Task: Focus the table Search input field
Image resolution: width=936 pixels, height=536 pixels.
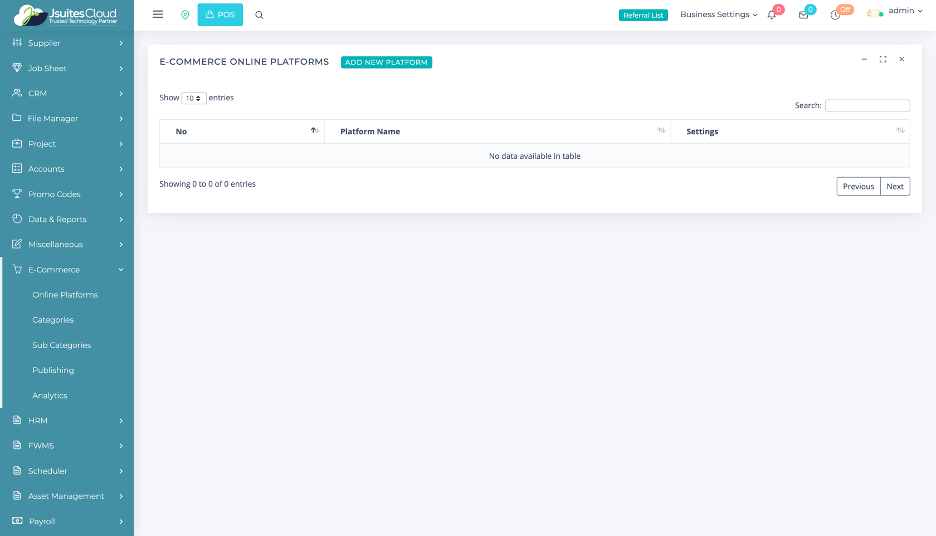Action: coord(867,105)
